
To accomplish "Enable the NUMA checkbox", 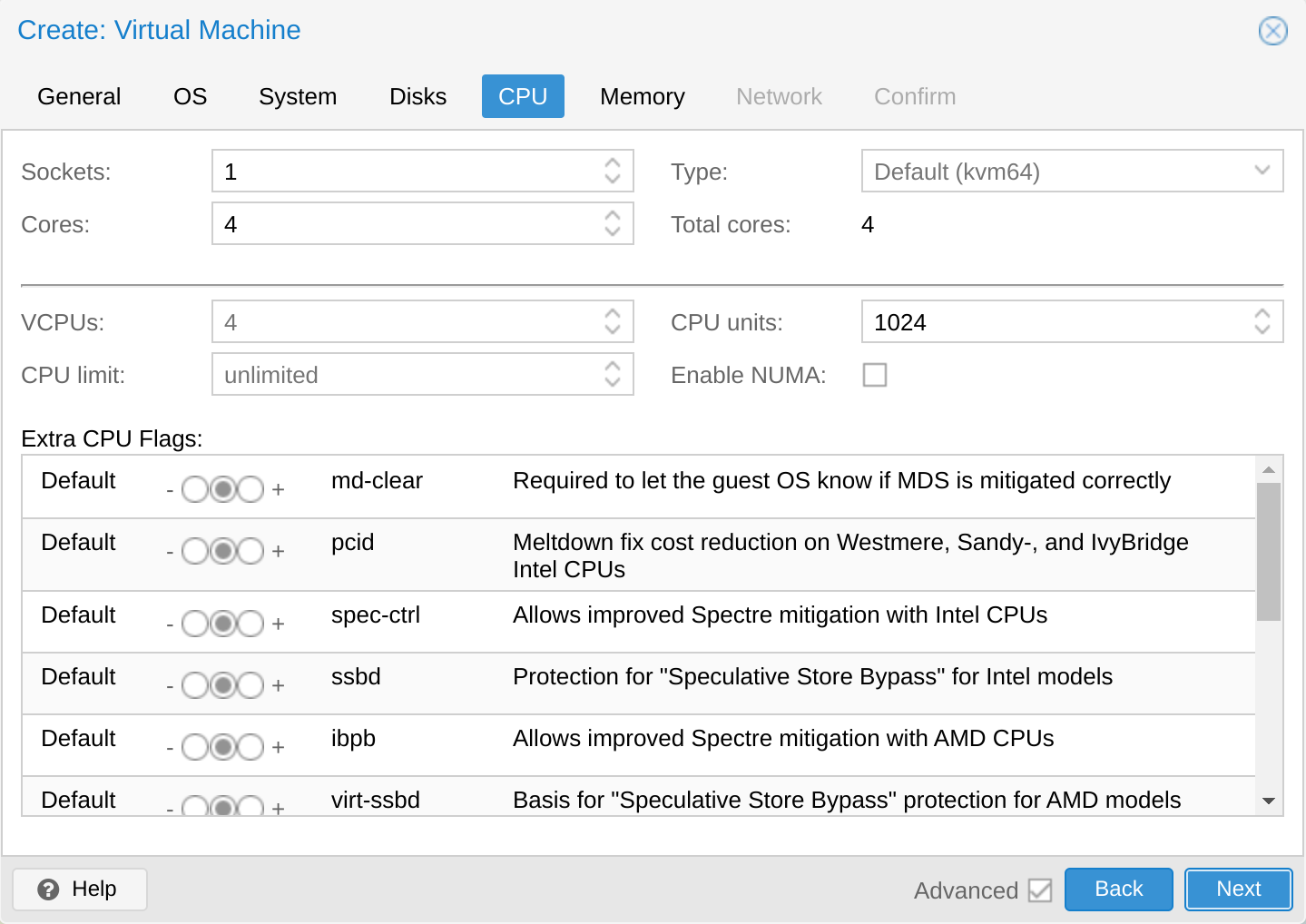I will click(875, 375).
